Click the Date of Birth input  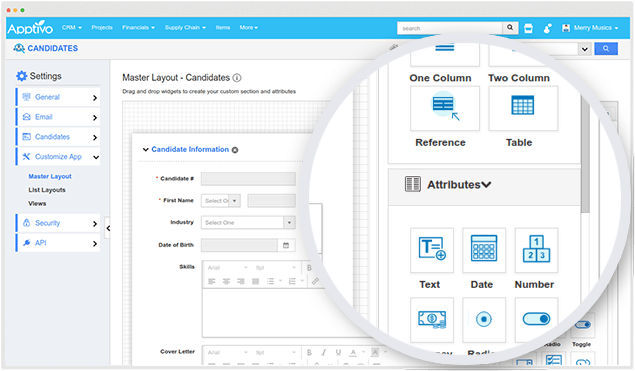pos(239,245)
